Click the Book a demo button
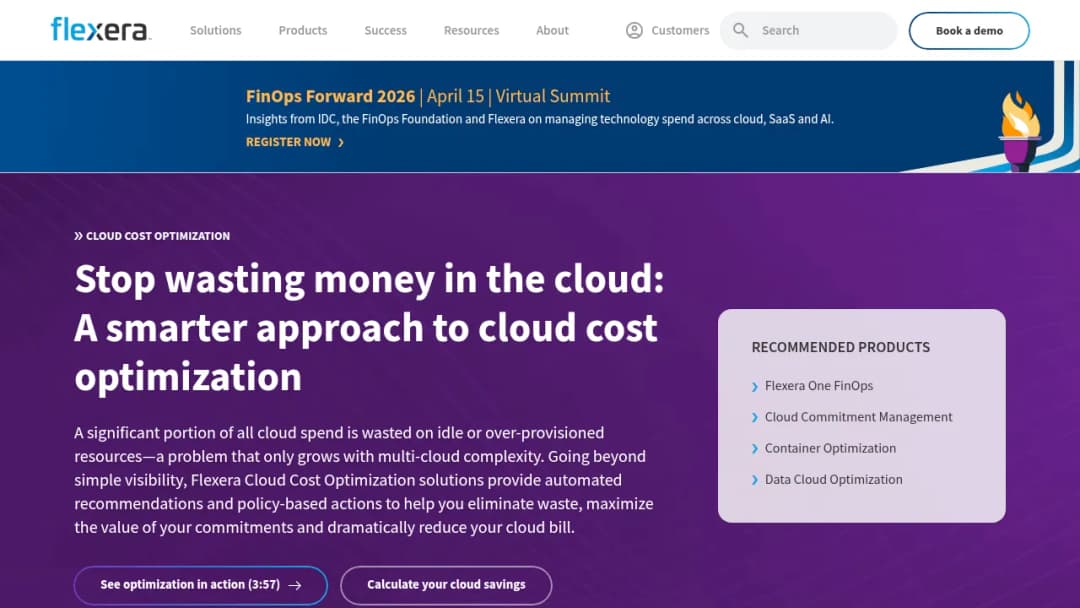 coord(969,30)
